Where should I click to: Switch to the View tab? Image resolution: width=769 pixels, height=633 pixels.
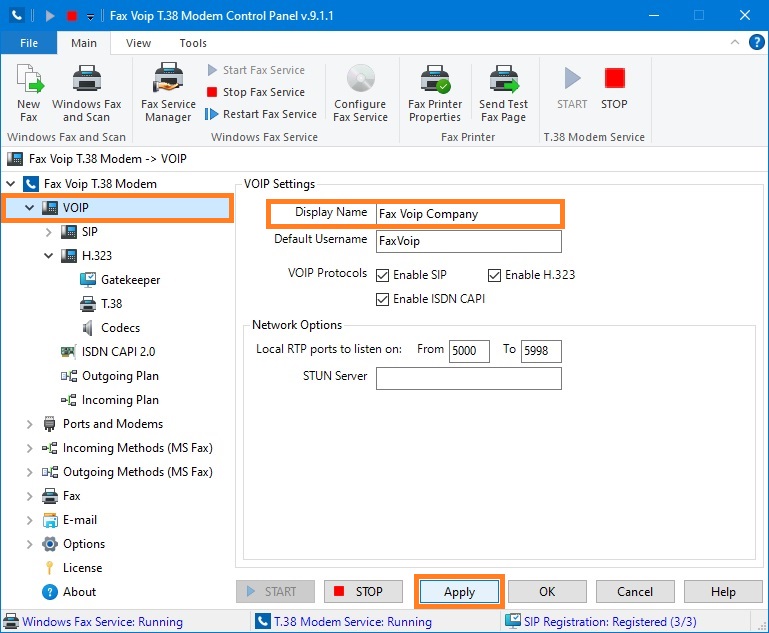(138, 43)
